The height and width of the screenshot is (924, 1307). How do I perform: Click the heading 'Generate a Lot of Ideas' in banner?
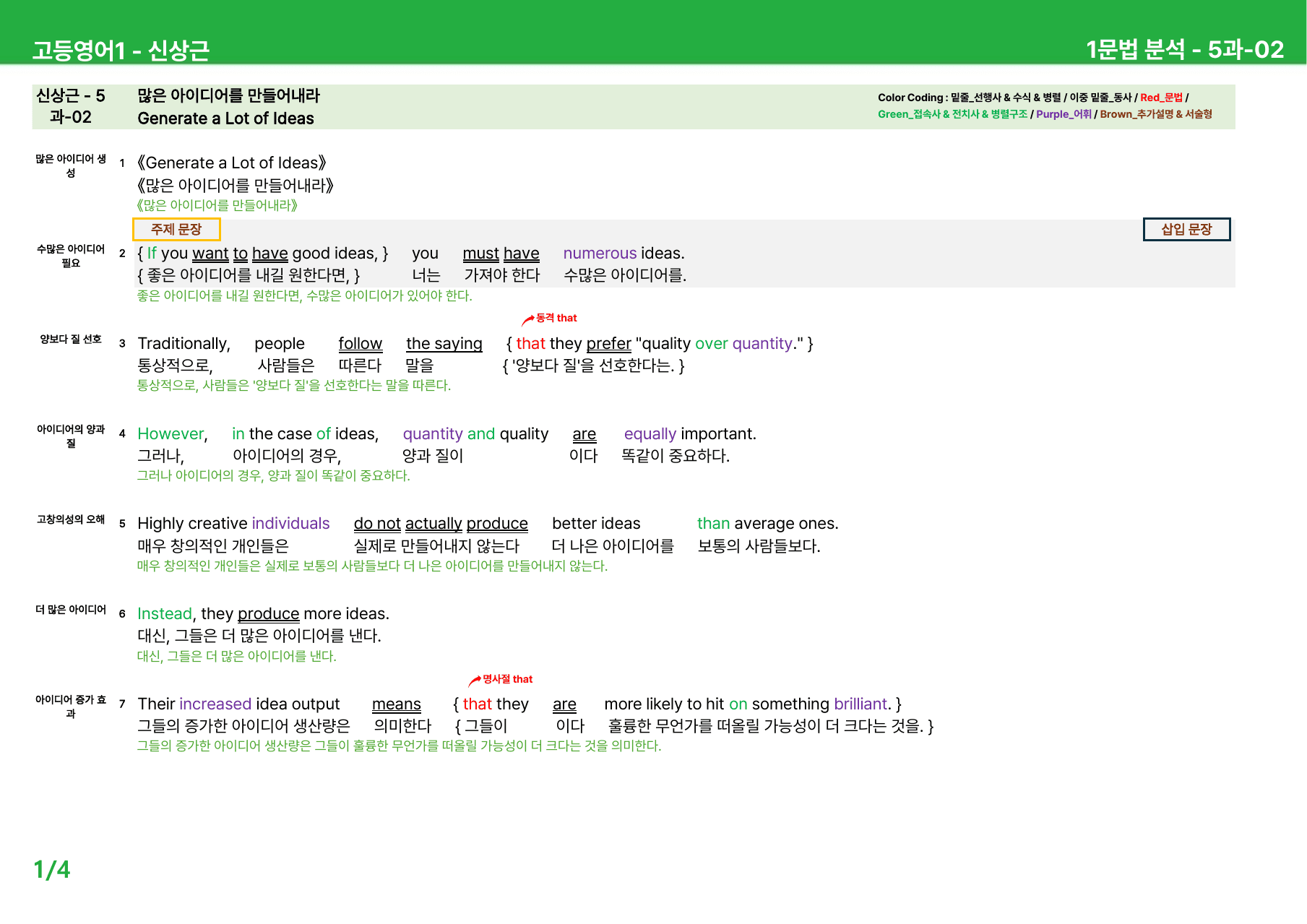(225, 118)
